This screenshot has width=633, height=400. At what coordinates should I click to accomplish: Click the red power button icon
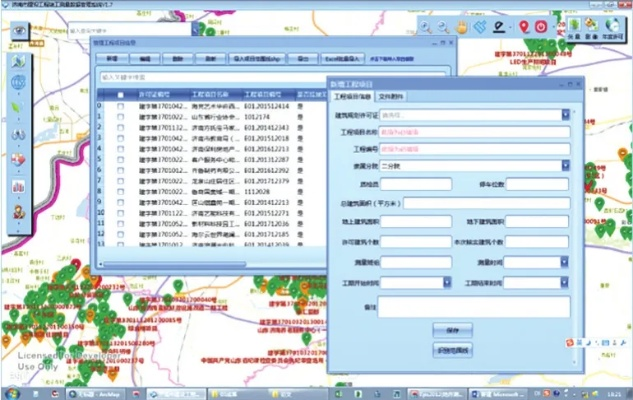pyautogui.click(x=542, y=26)
